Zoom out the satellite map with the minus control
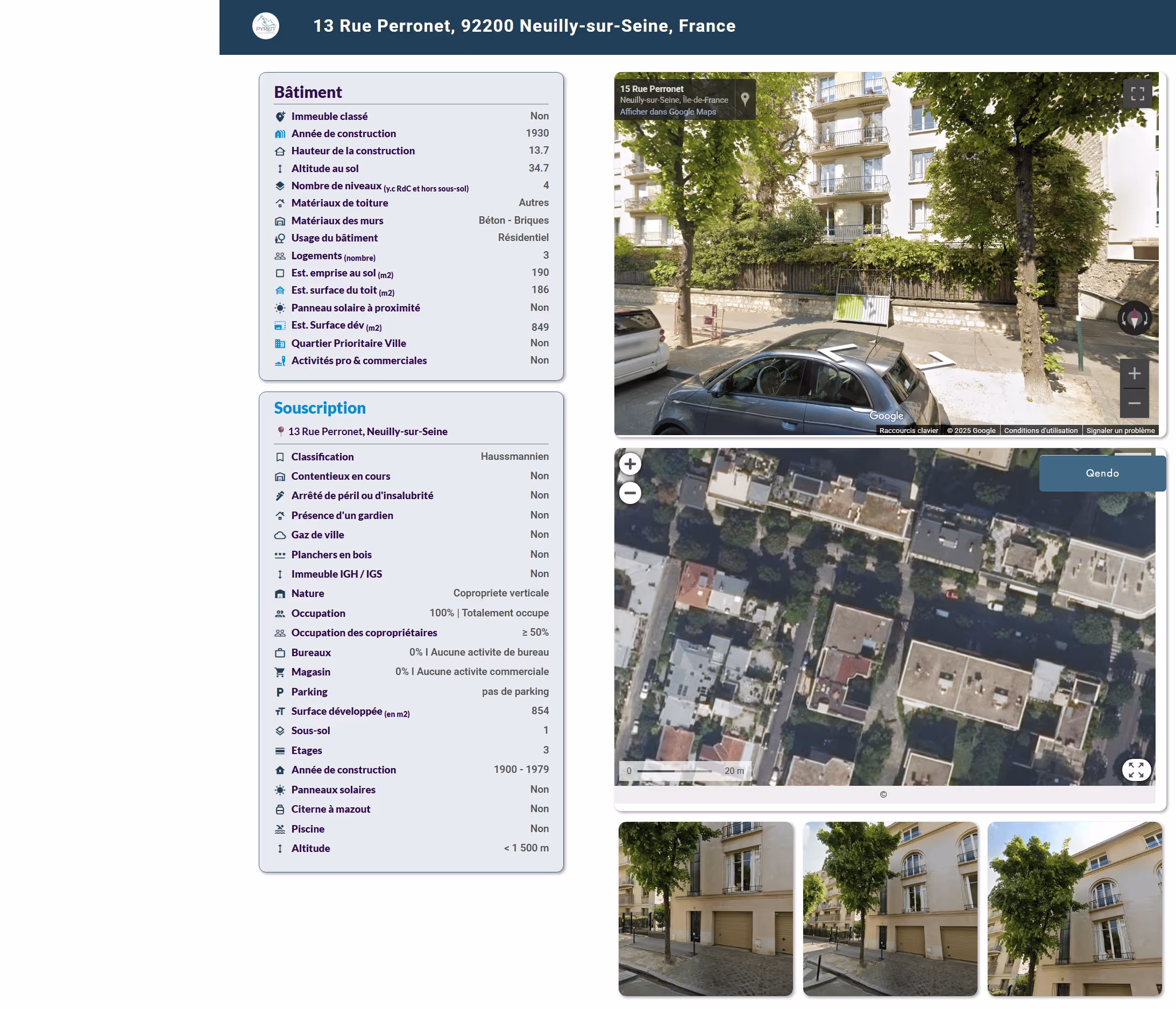 (x=630, y=493)
